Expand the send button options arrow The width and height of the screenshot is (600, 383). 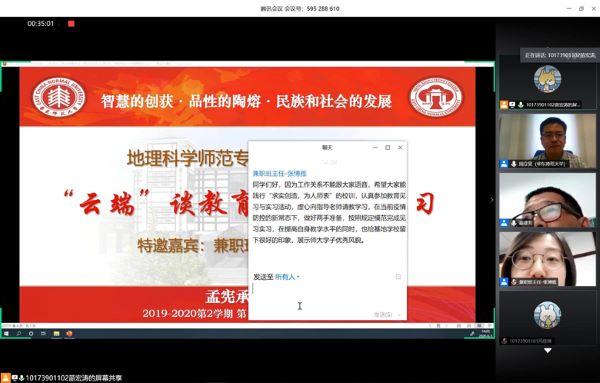click(x=399, y=315)
